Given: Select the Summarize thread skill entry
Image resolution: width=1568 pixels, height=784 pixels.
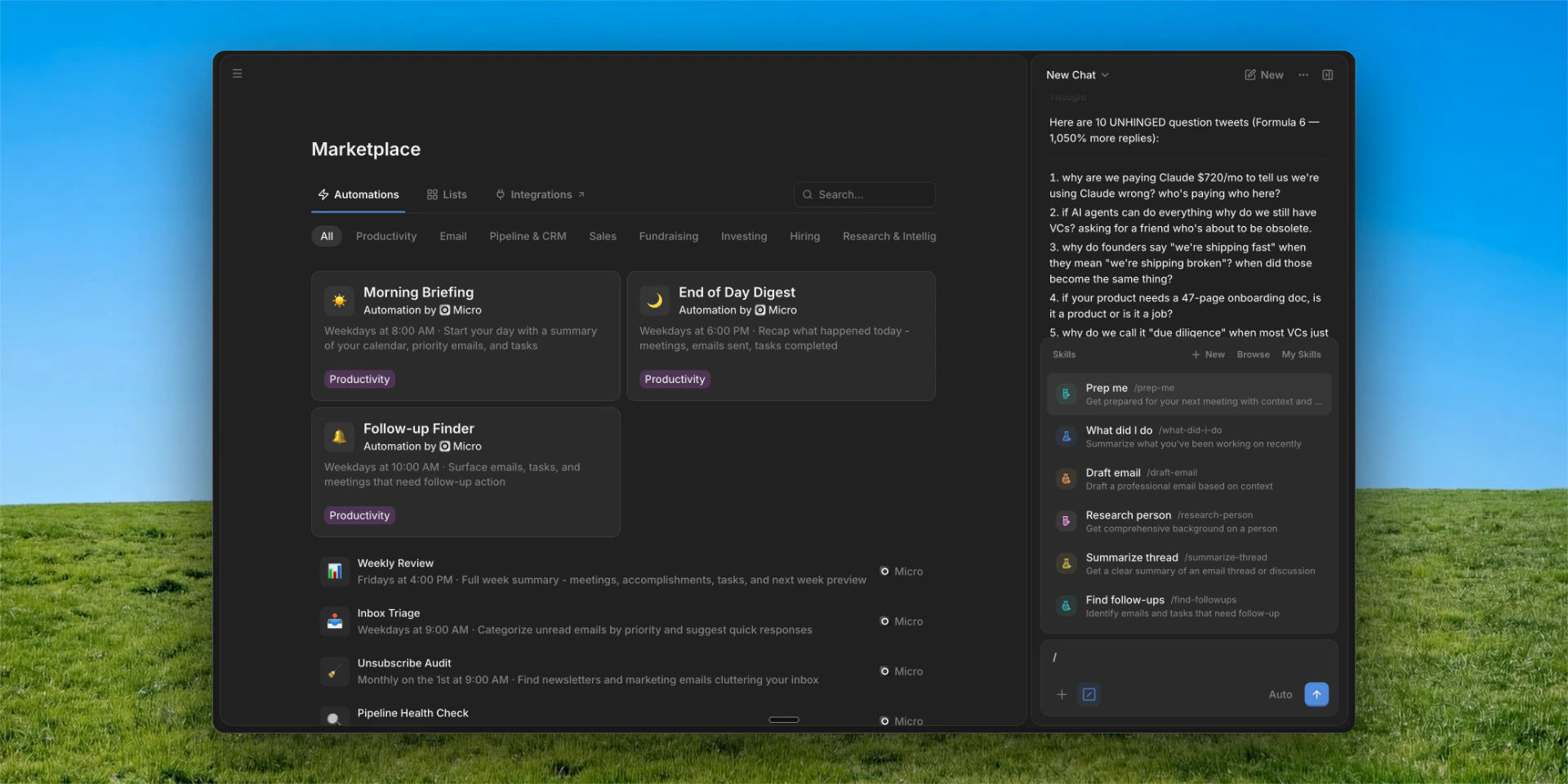Looking at the screenshot, I should [1189, 564].
